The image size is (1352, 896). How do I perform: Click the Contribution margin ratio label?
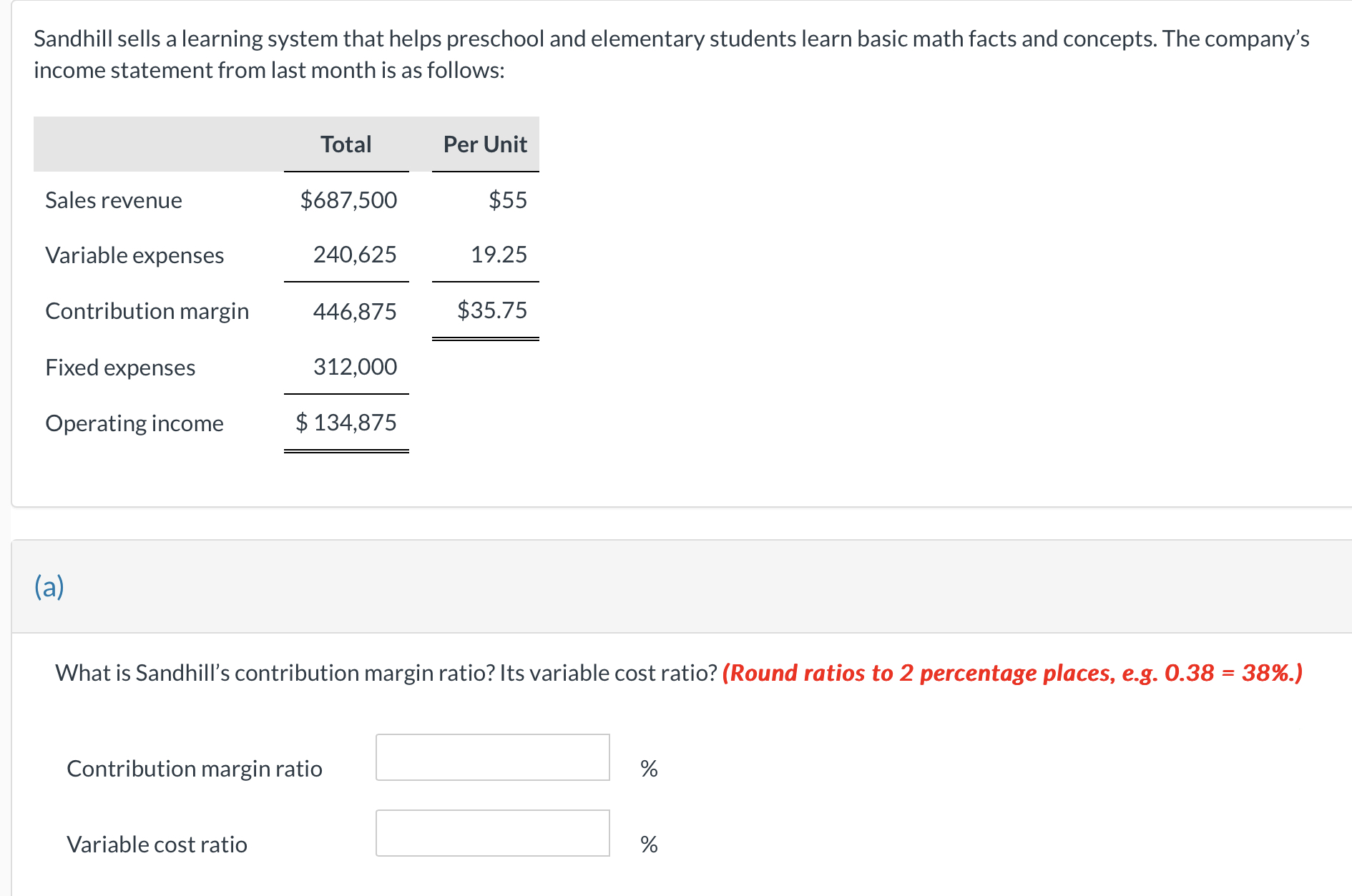click(x=195, y=769)
